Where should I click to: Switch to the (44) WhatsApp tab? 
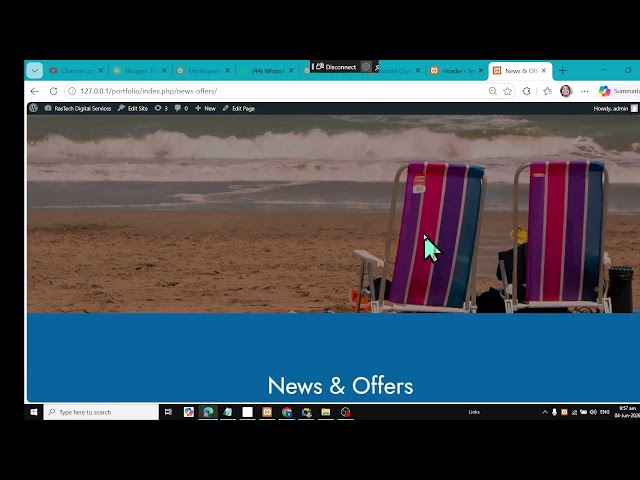pos(267,71)
